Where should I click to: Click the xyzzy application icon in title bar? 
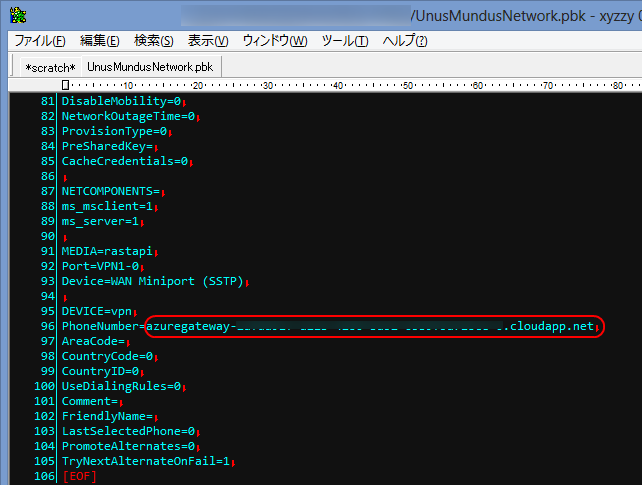pyautogui.click(x=18, y=15)
